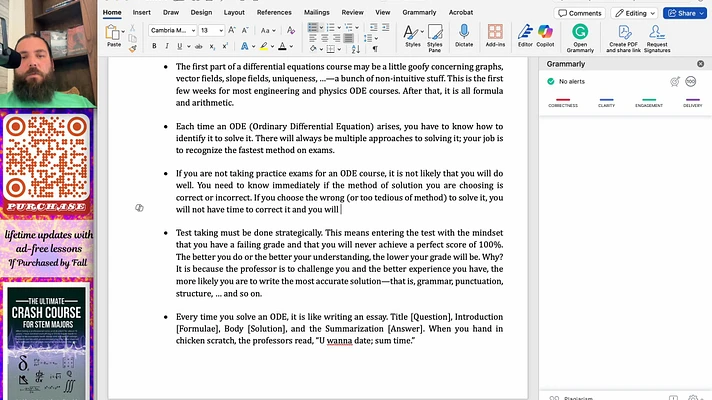The height and width of the screenshot is (400, 712).
Task: Open References tab
Action: tap(274, 12)
